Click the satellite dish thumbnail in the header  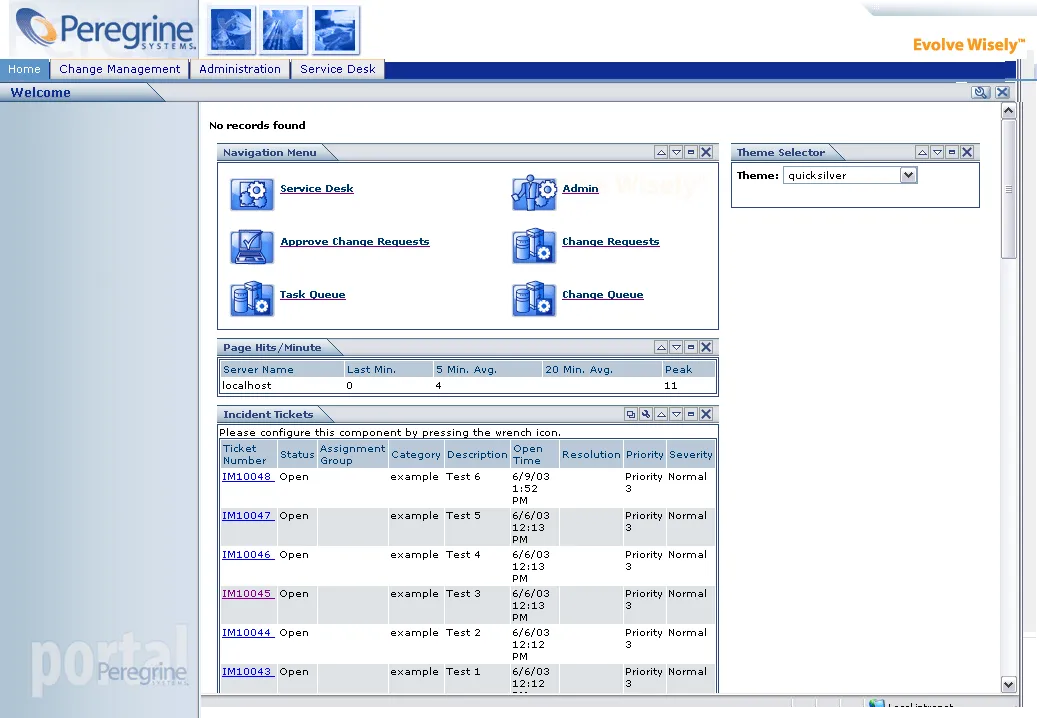pos(231,30)
